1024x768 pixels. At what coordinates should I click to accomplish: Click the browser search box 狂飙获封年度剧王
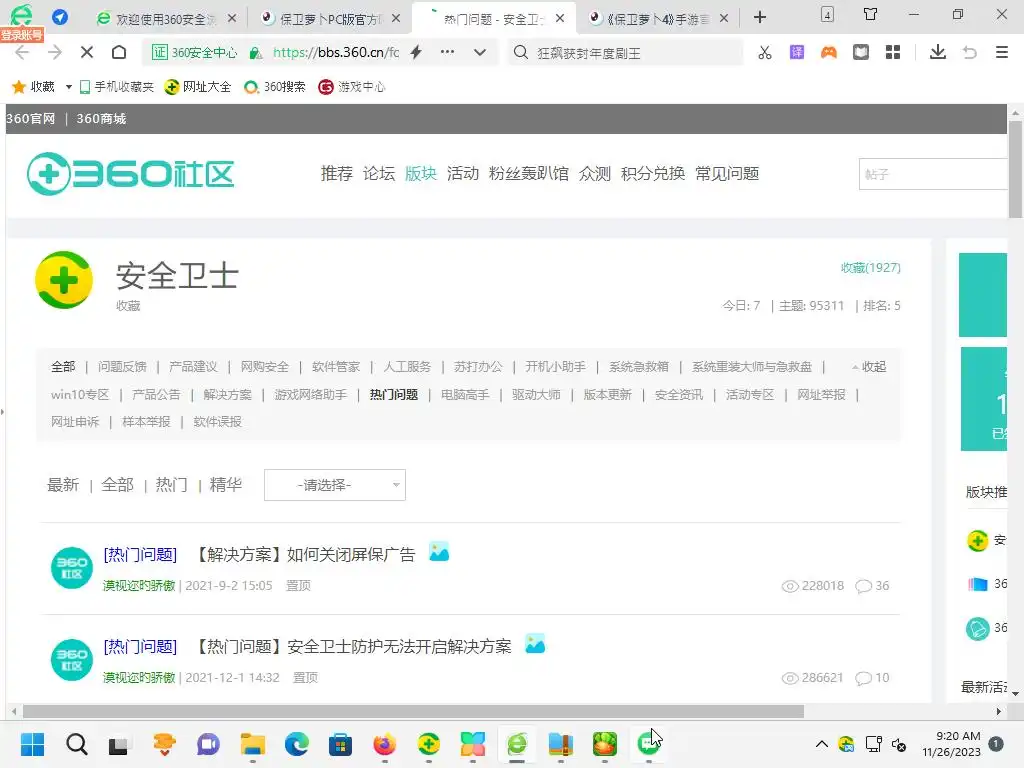point(626,53)
